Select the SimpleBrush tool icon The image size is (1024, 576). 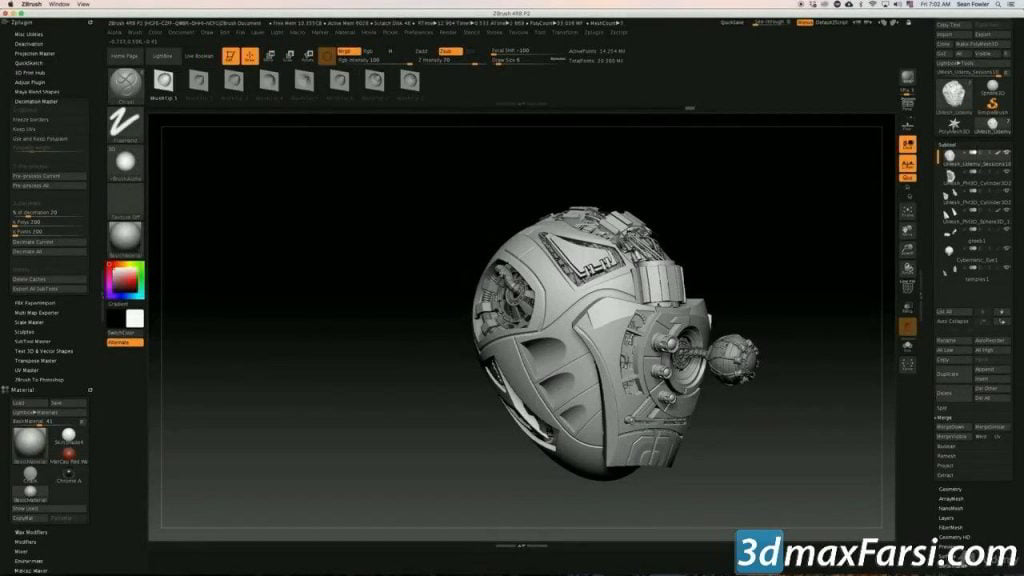coord(991,103)
